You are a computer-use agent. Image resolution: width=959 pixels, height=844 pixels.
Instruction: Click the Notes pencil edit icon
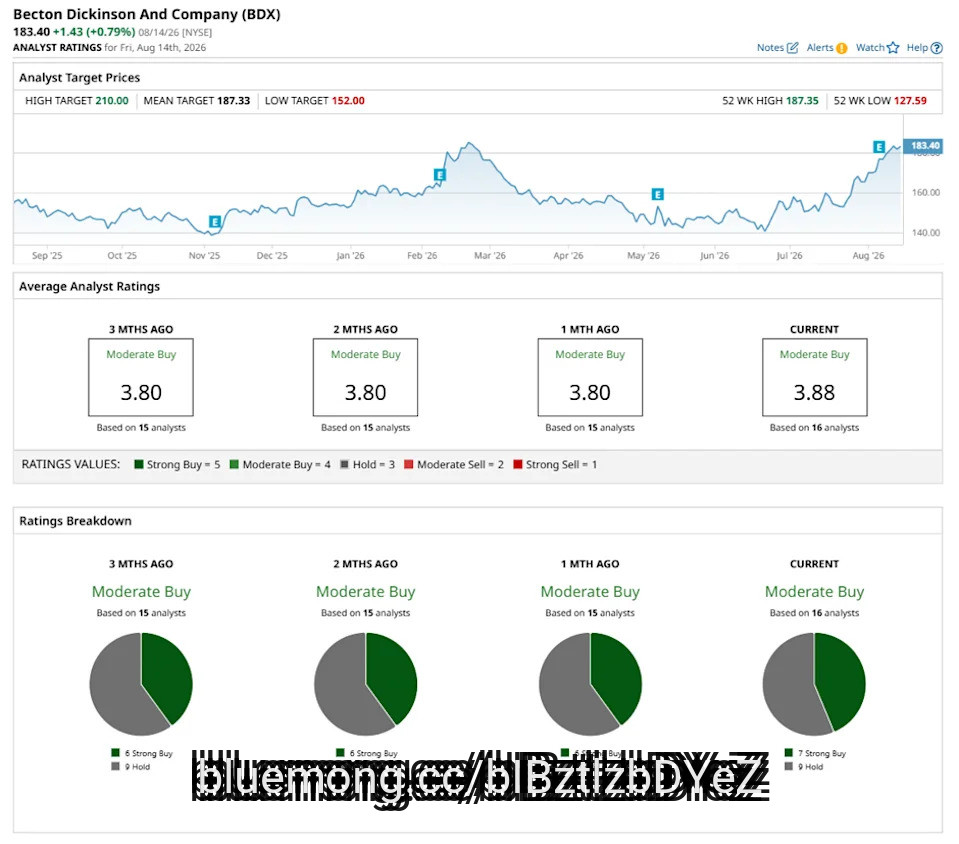point(793,48)
